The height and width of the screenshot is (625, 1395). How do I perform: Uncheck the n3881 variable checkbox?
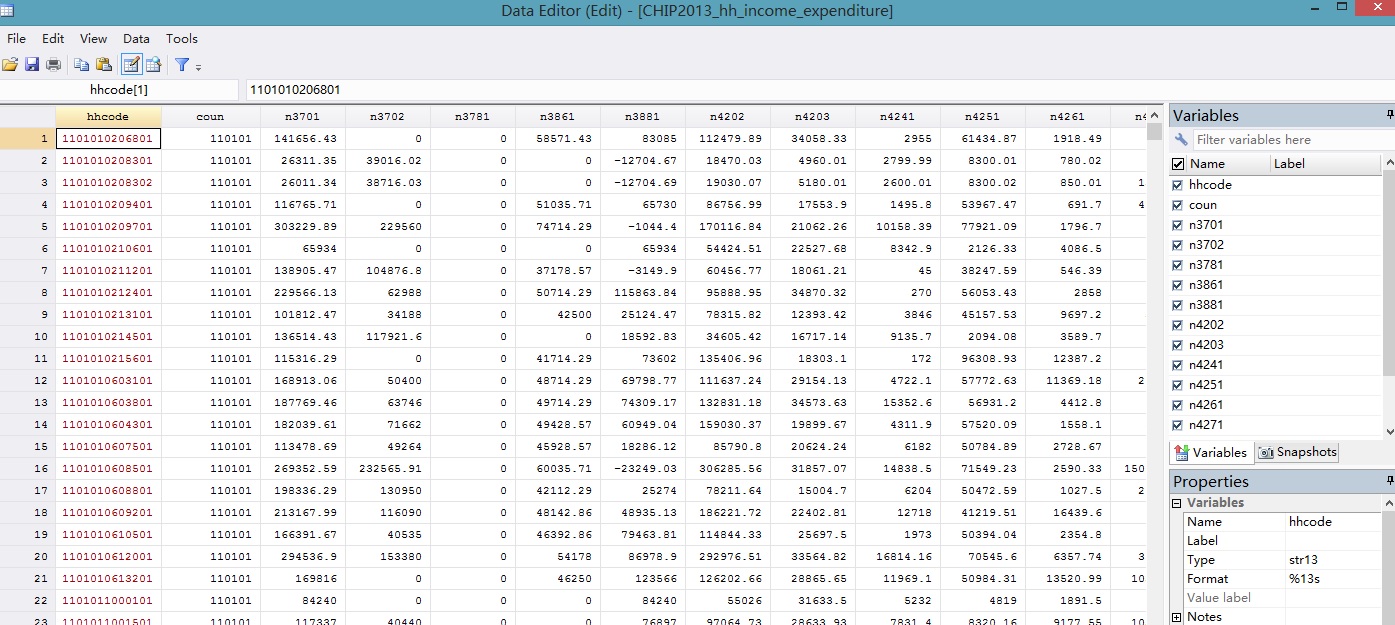1178,305
